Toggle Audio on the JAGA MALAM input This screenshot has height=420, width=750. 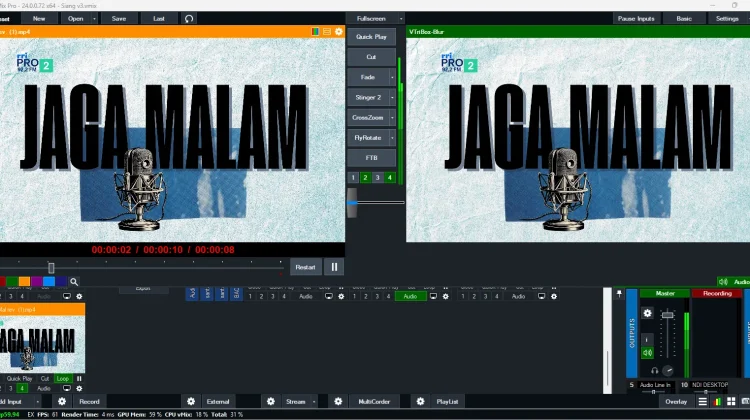pos(44,388)
